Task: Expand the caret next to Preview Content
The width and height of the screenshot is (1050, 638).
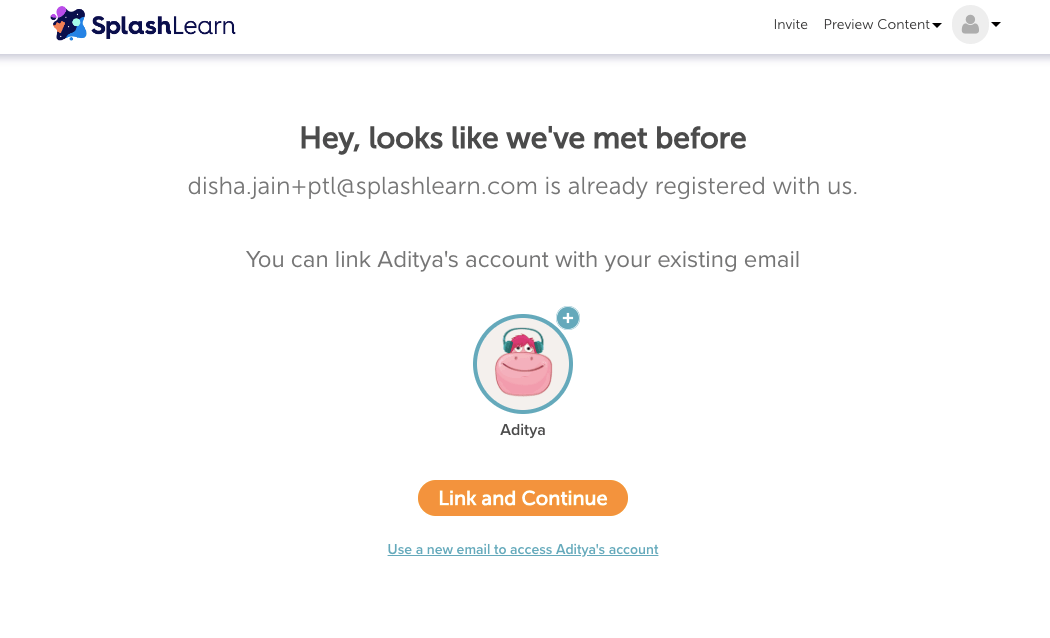Action: click(x=939, y=25)
